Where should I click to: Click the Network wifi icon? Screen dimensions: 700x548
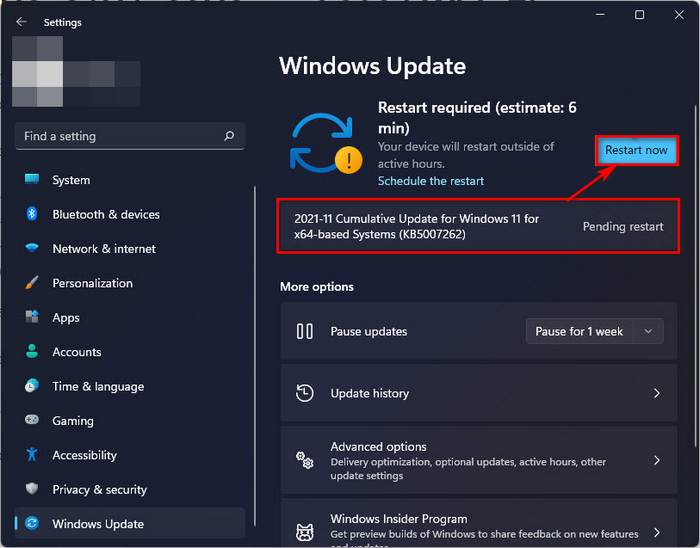click(x=32, y=248)
